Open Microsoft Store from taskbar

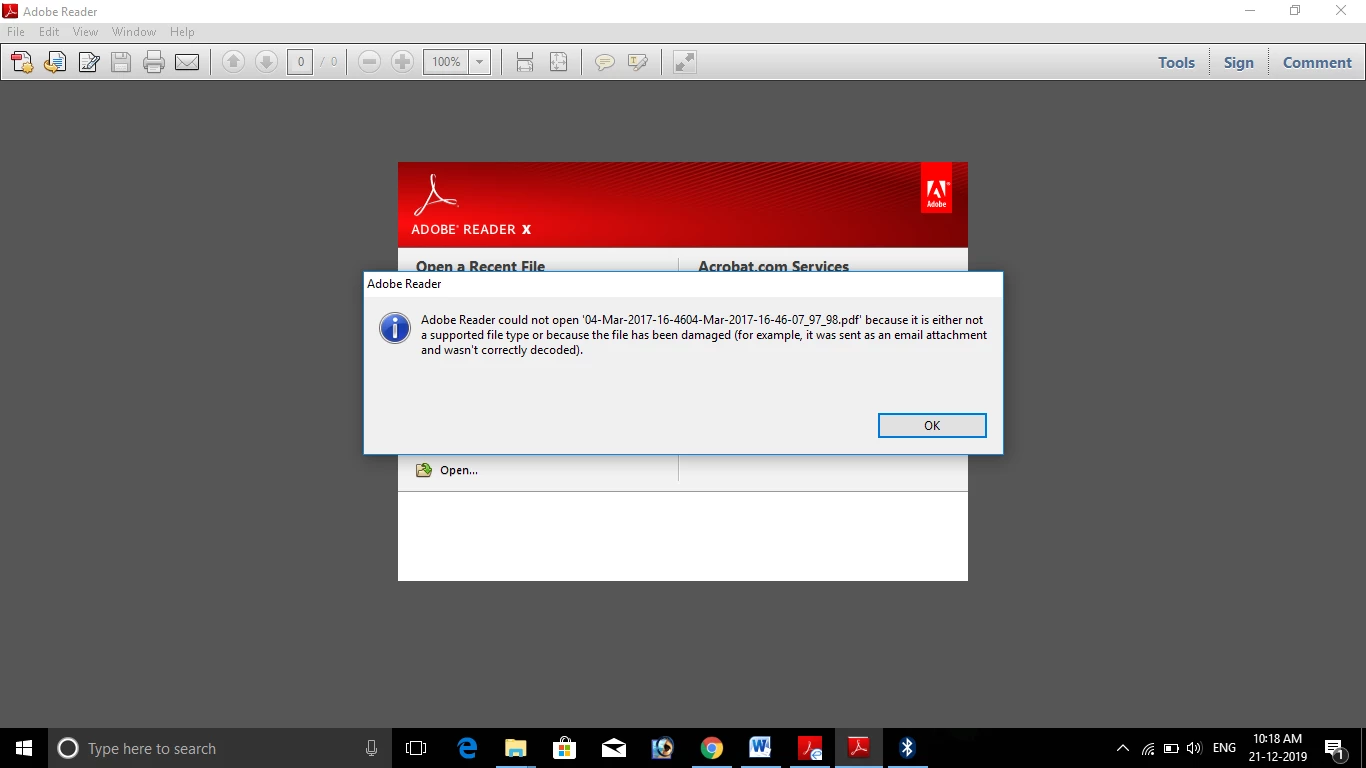click(x=564, y=748)
